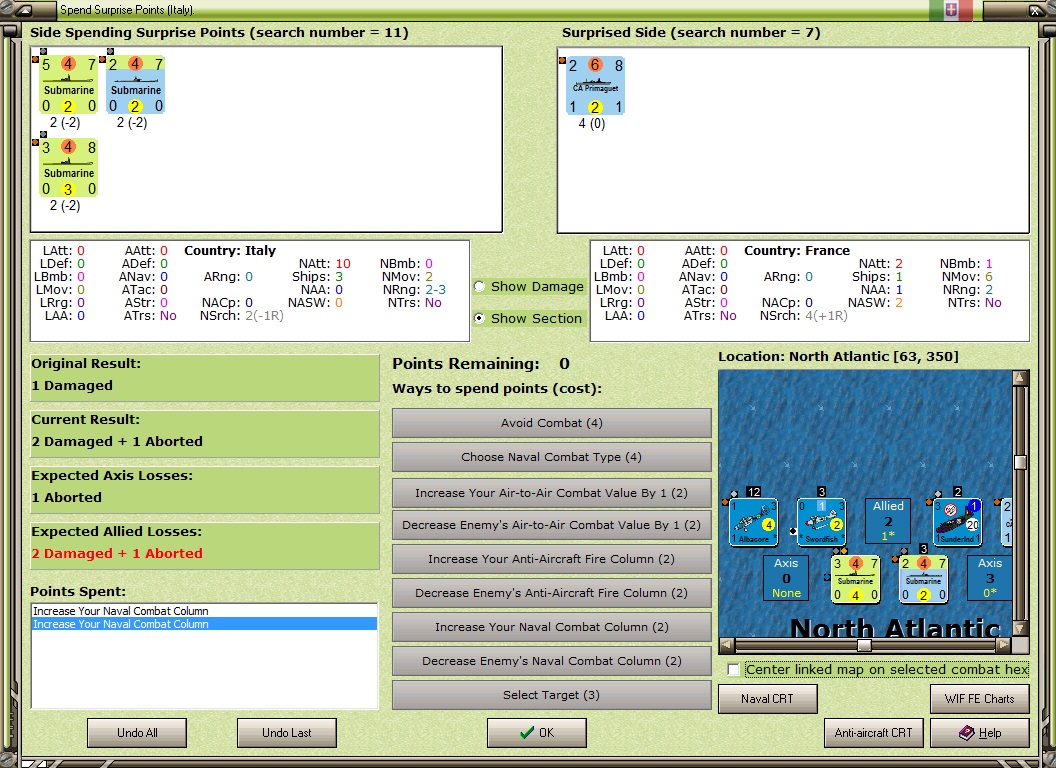Select the CA Primaguet ship counter
The width and height of the screenshot is (1056, 768).
pos(595,86)
